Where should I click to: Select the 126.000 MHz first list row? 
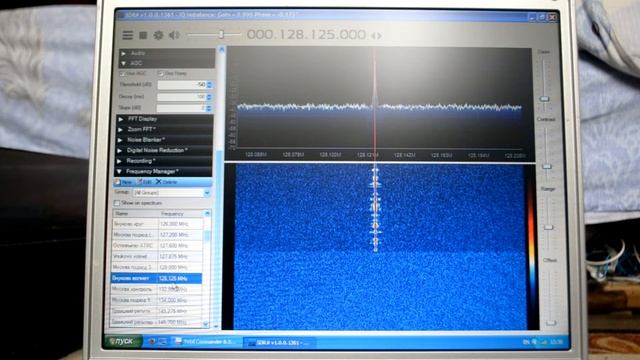point(158,224)
